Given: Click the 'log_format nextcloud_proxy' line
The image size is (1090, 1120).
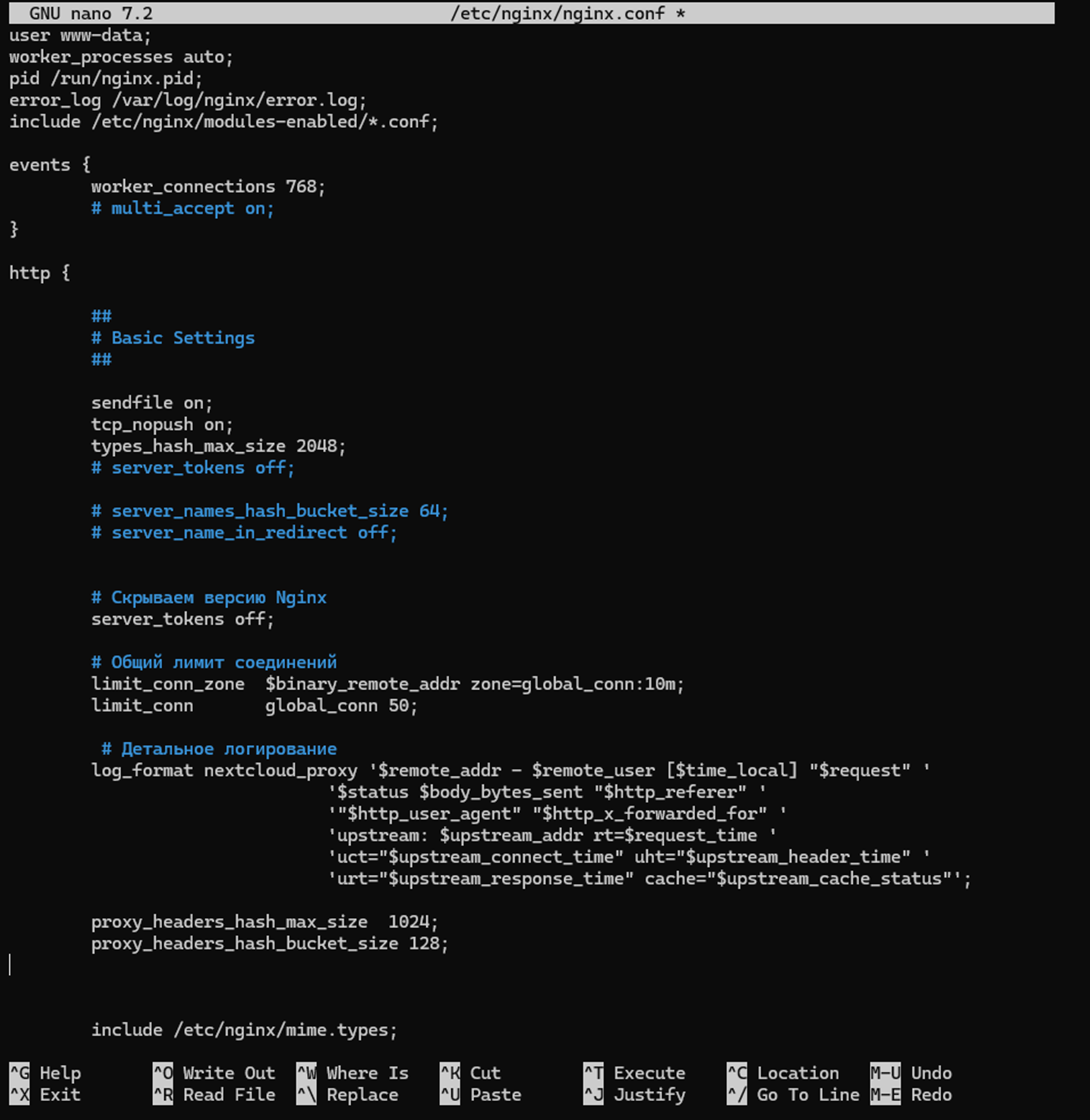Looking at the screenshot, I should 511,771.
